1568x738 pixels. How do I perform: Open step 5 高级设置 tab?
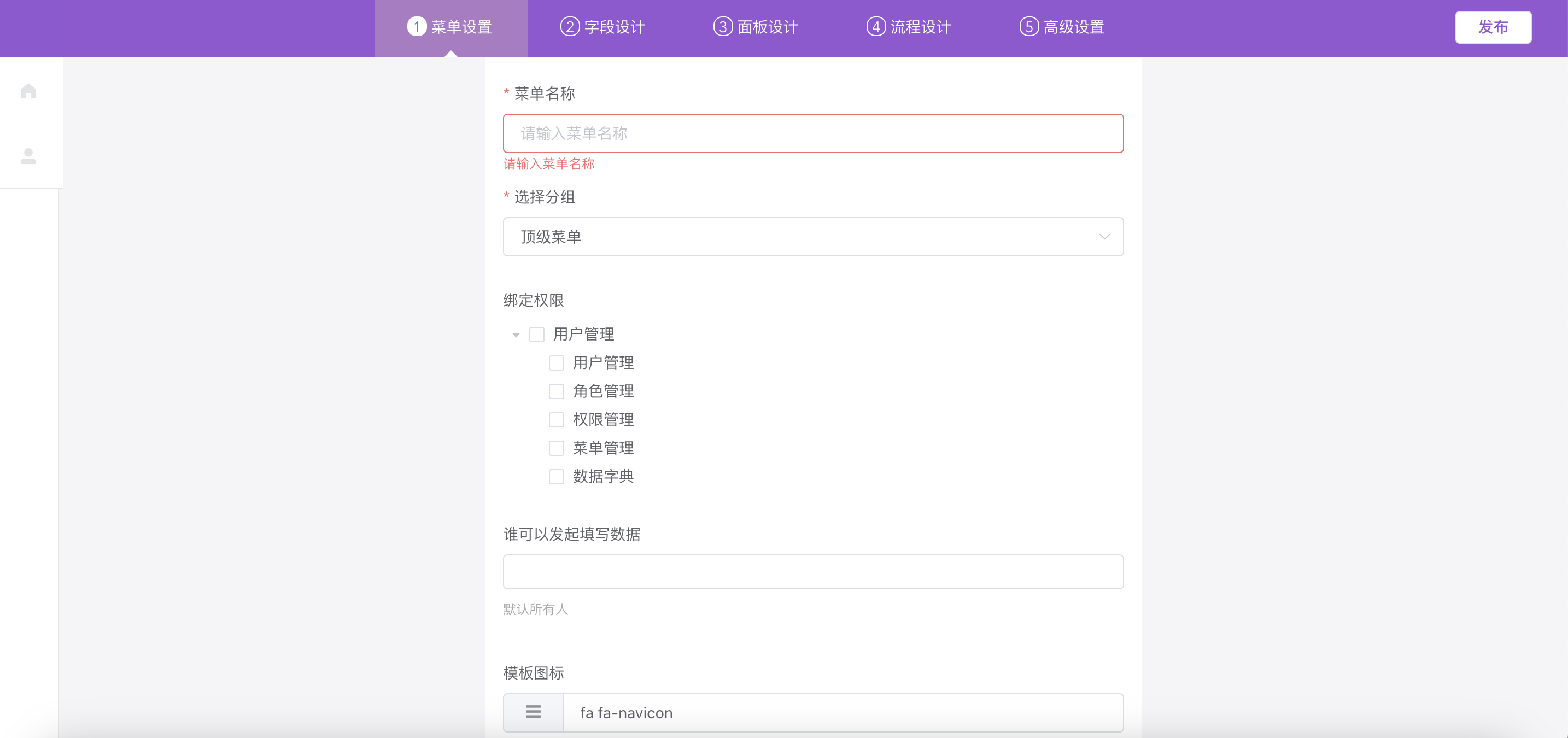pos(1062,27)
